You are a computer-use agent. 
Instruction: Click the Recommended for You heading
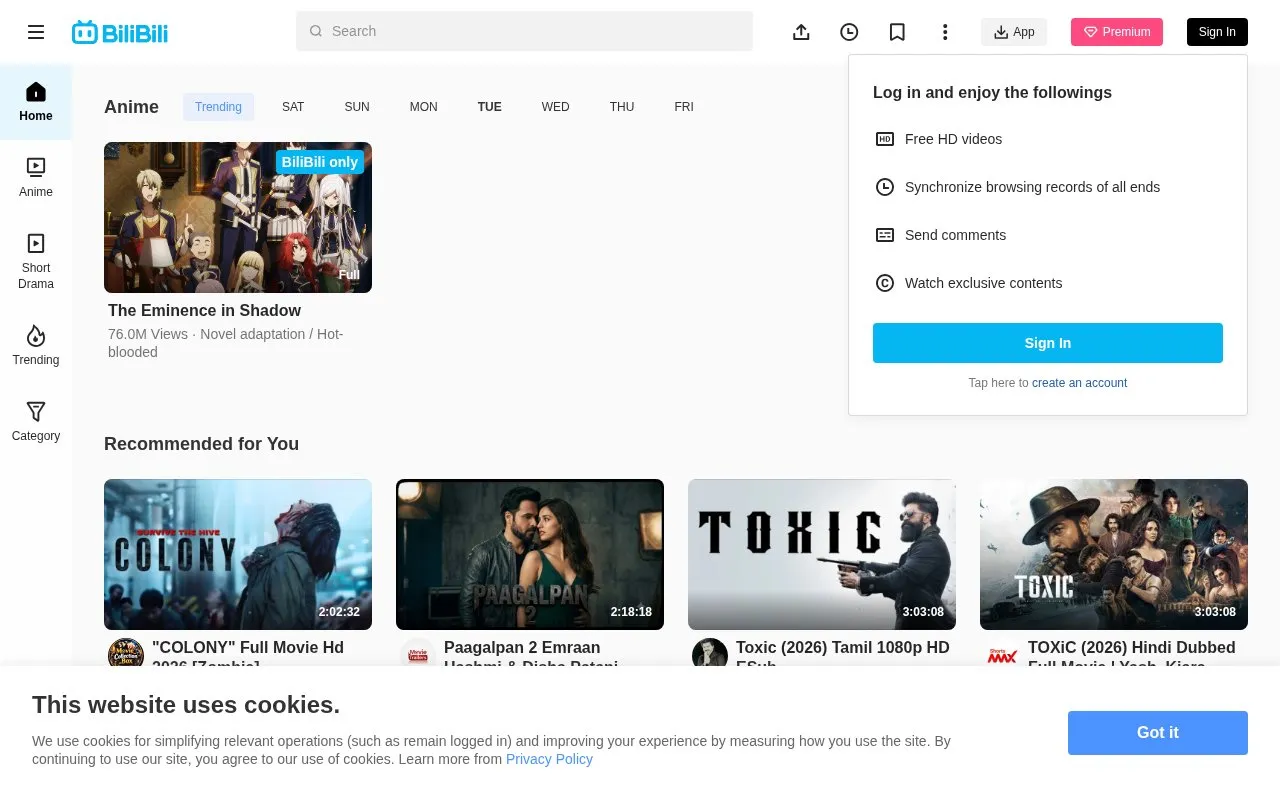(201, 444)
